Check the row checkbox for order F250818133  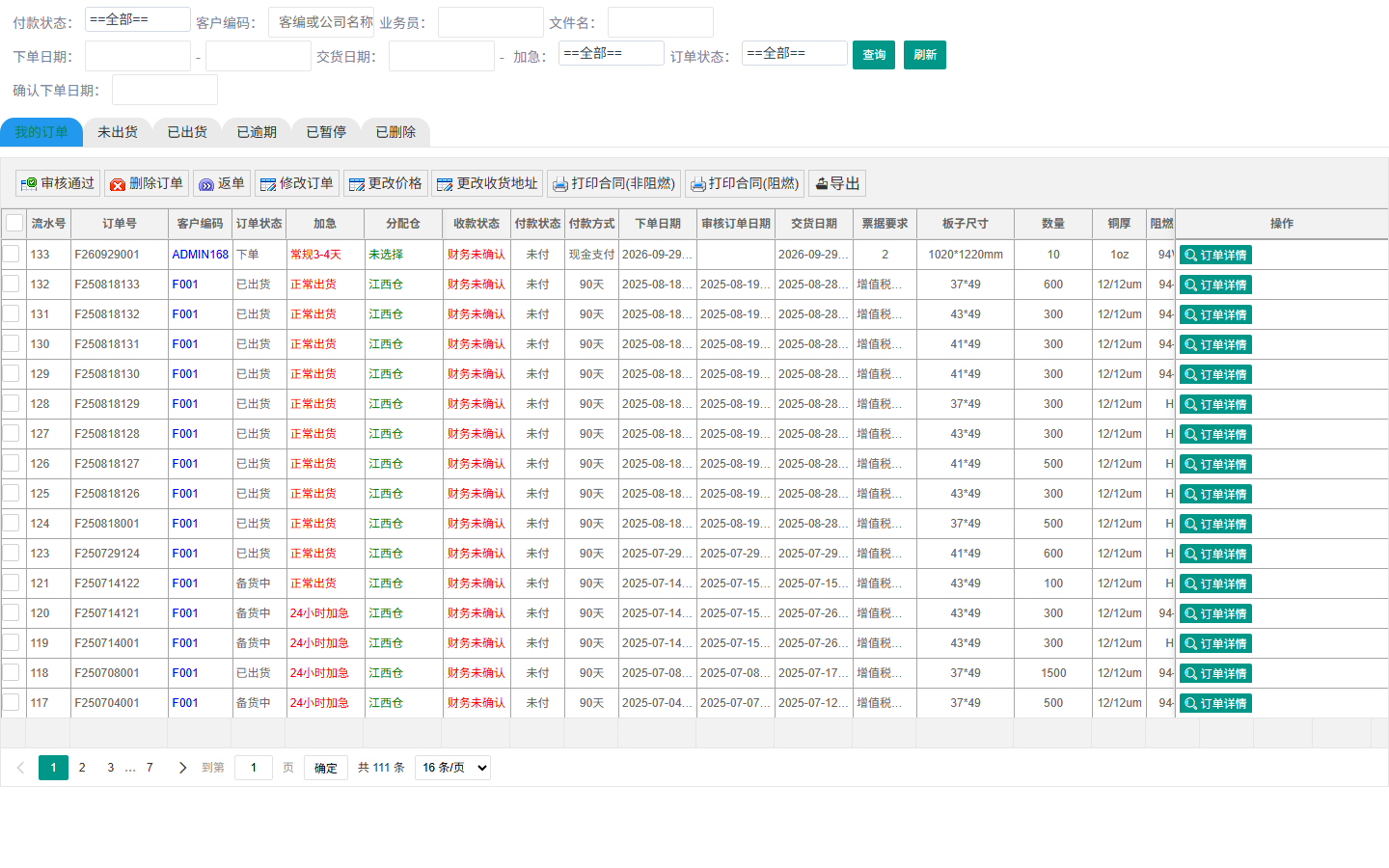point(11,284)
